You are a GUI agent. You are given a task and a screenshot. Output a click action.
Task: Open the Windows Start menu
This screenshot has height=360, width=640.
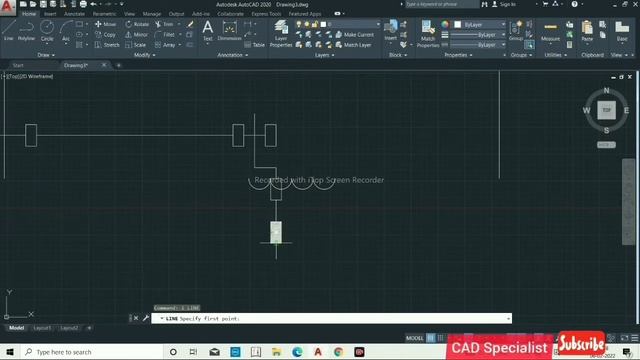click(x=10, y=352)
